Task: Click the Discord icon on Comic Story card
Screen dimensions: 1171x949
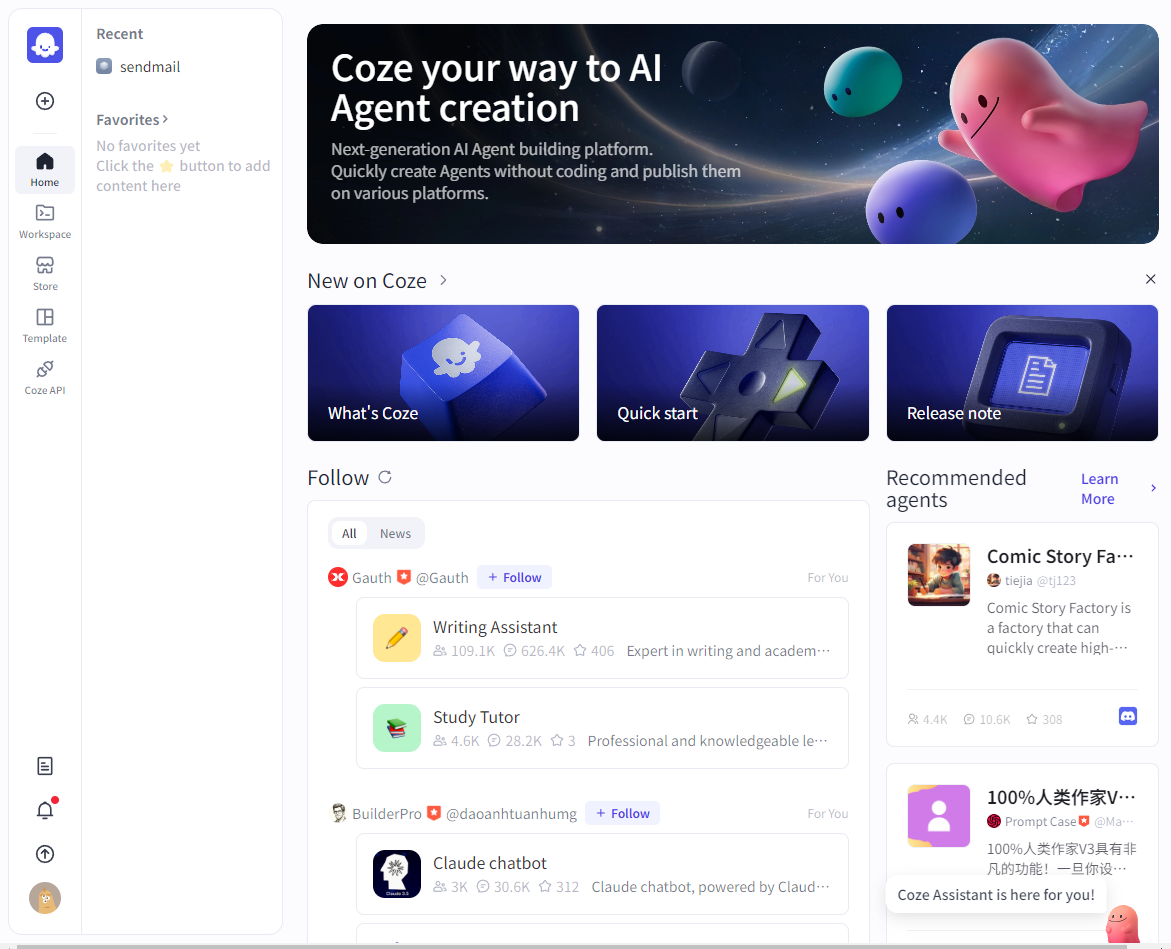Action: 1128,716
